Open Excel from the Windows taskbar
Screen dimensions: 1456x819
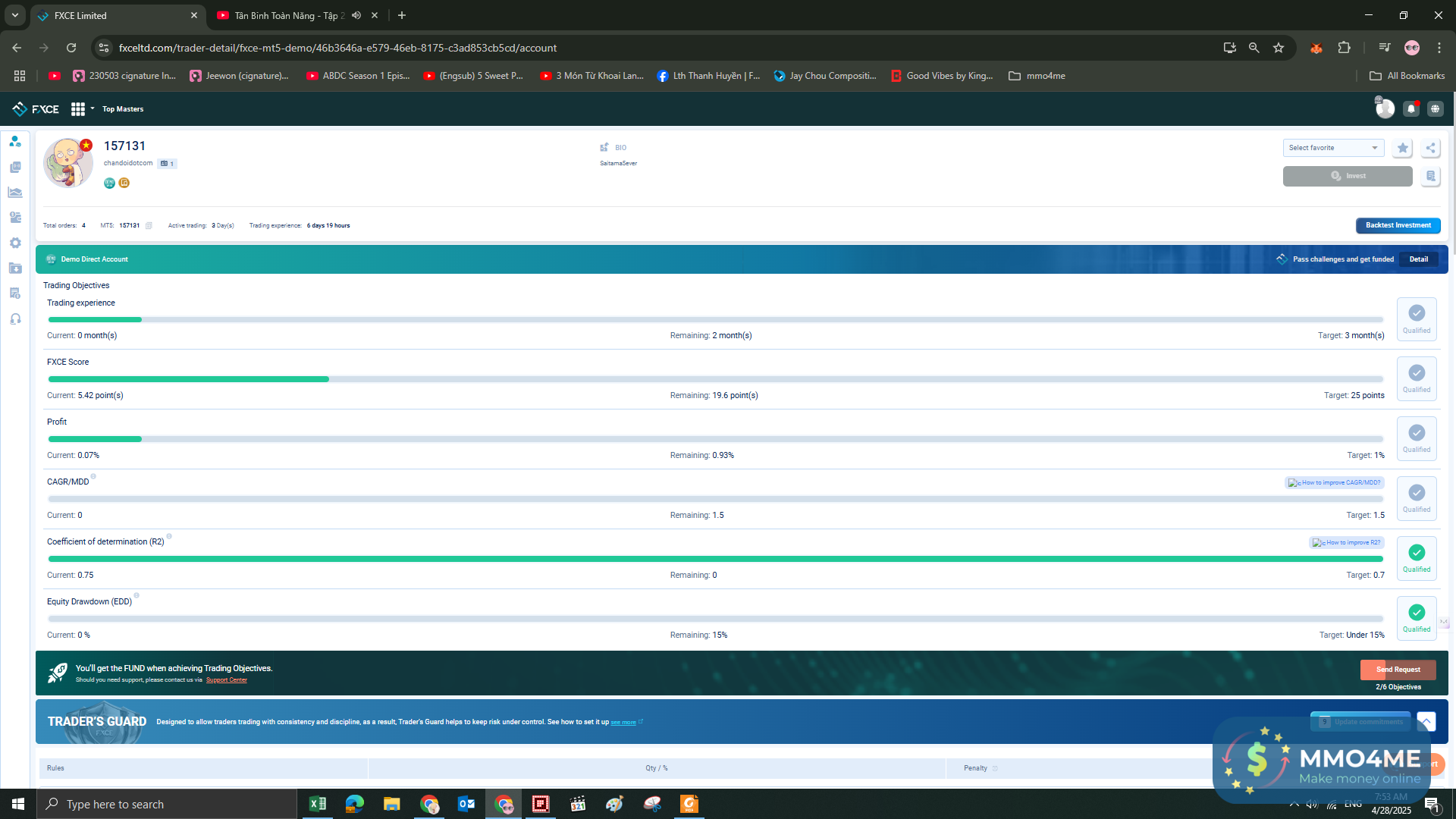pyautogui.click(x=318, y=804)
